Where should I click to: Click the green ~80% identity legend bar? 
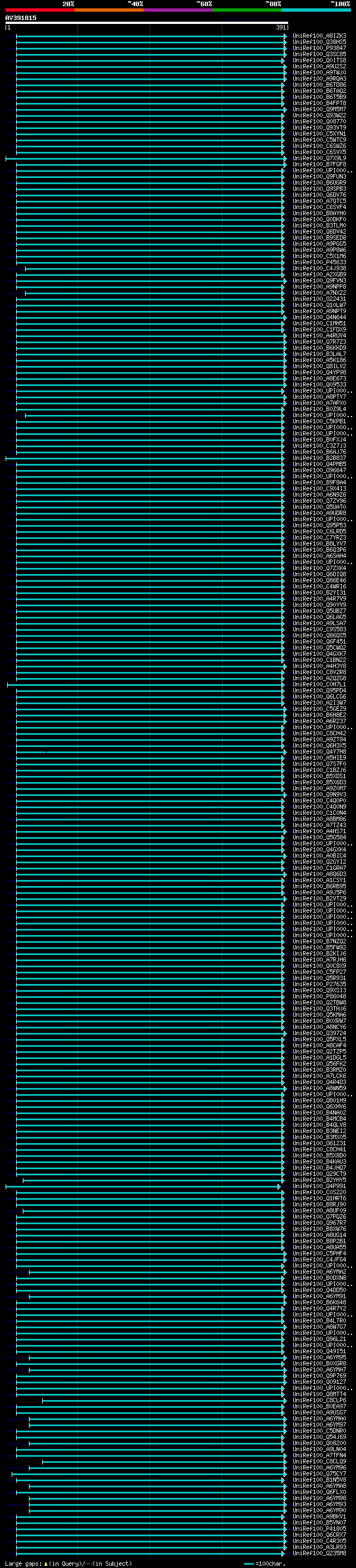tap(247, 11)
